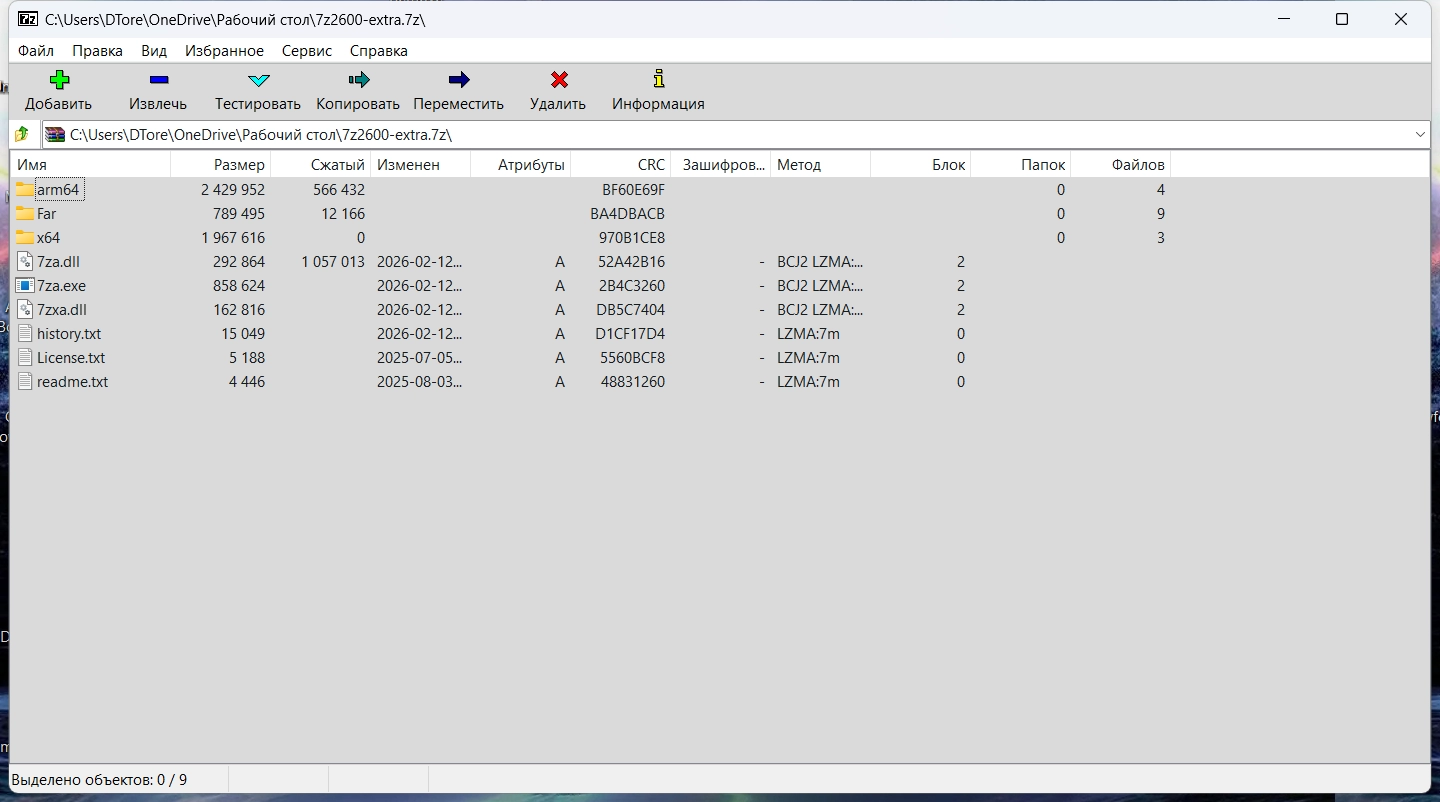This screenshot has height=802, width=1440.
Task: Click the blue minus Extract icon
Action: tap(159, 80)
